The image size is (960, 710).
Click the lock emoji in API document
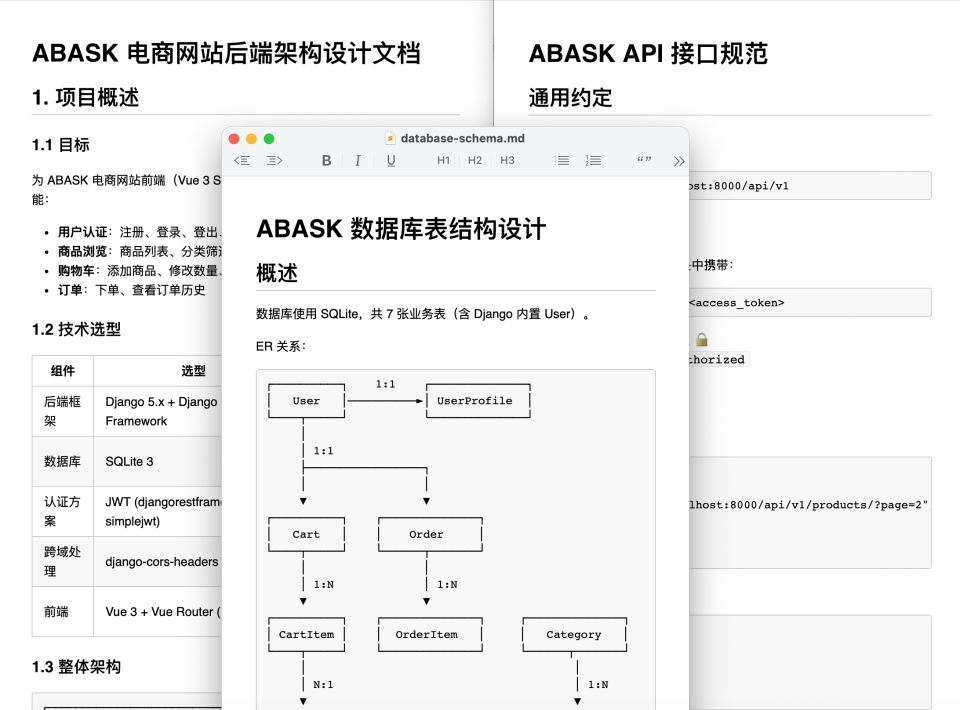(x=702, y=340)
